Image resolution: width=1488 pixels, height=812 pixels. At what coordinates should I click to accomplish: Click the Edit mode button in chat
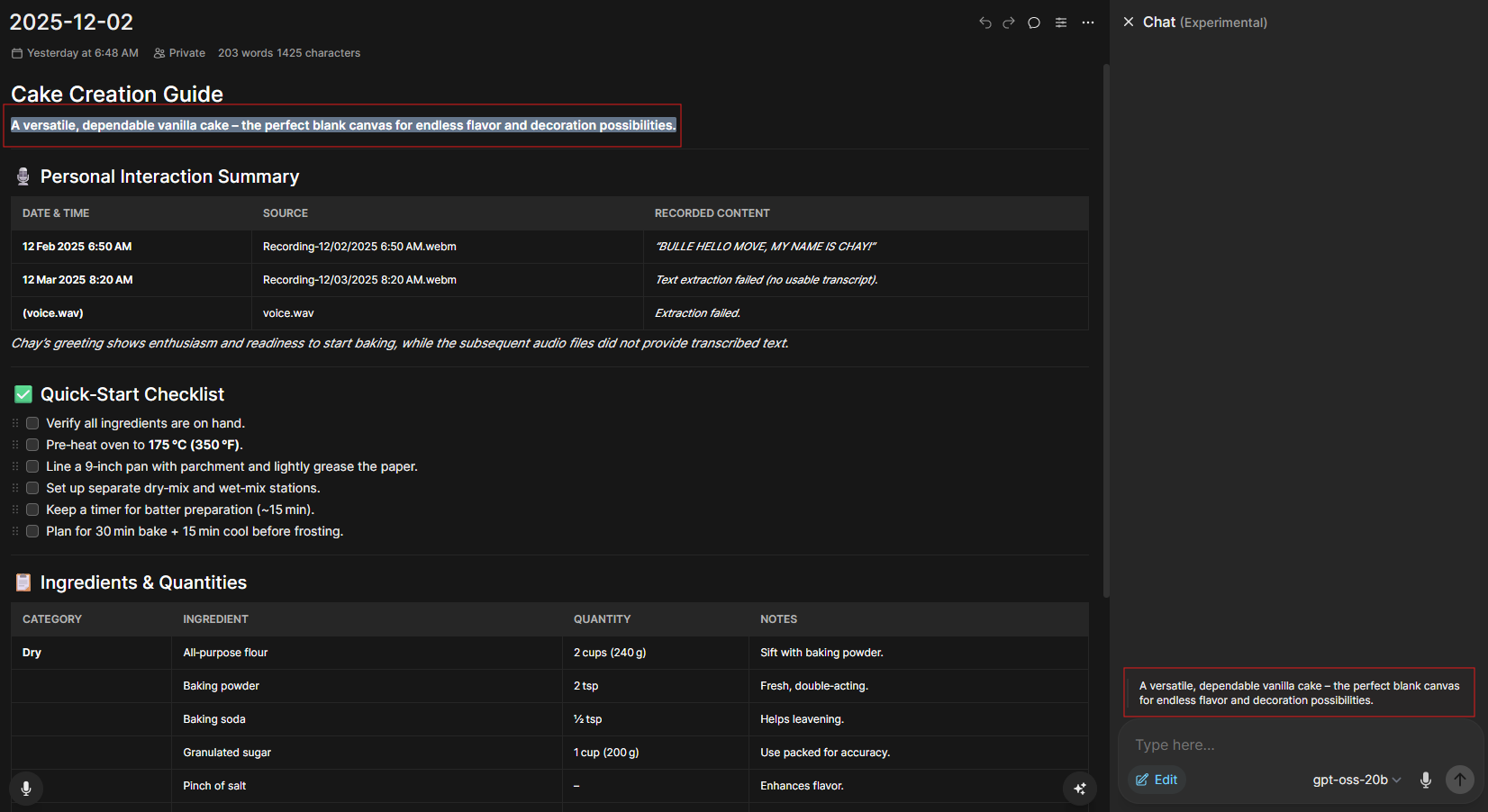coord(1157,780)
